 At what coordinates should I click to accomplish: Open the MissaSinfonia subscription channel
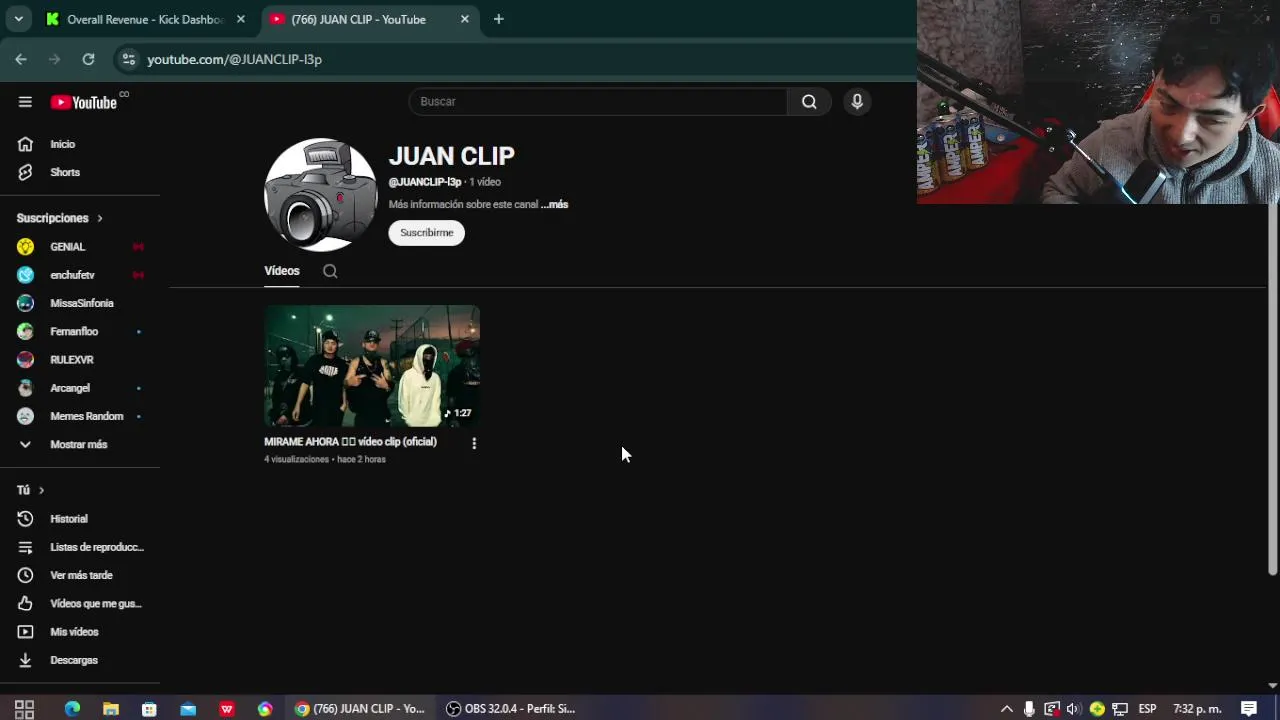(x=80, y=303)
